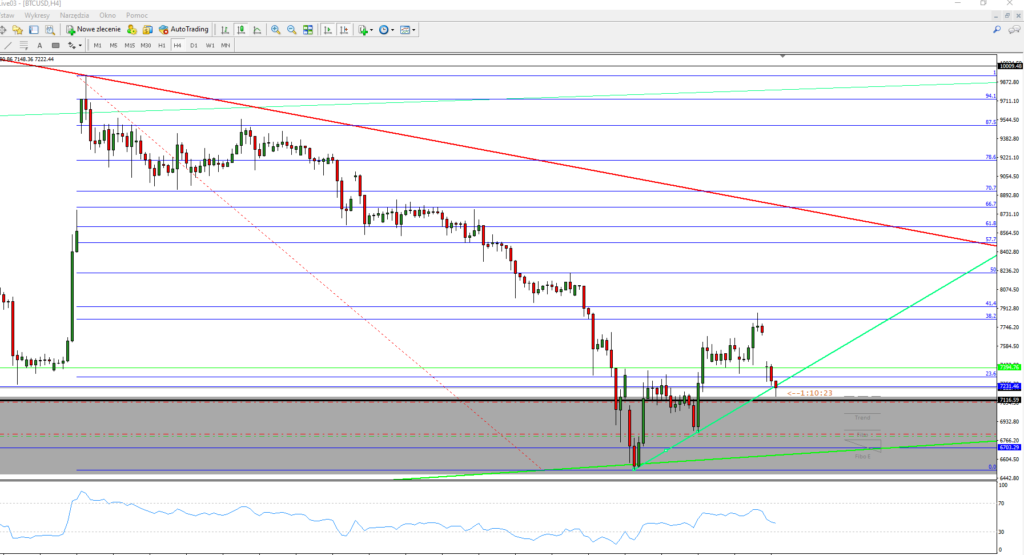1024x555 pixels.
Task: Open the Narzędzia menu
Action: 74,15
